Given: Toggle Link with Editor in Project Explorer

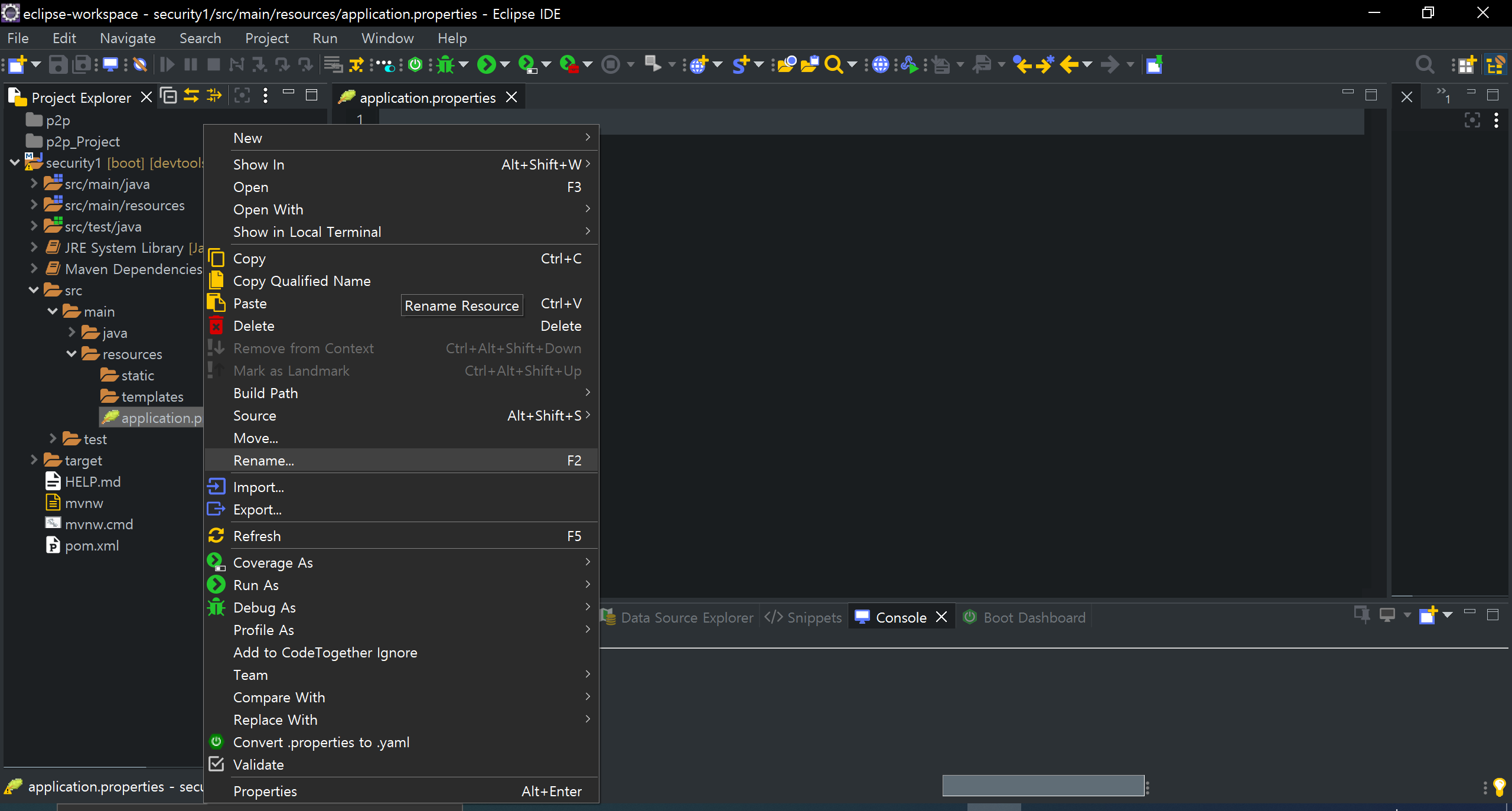Looking at the screenshot, I should (191, 96).
